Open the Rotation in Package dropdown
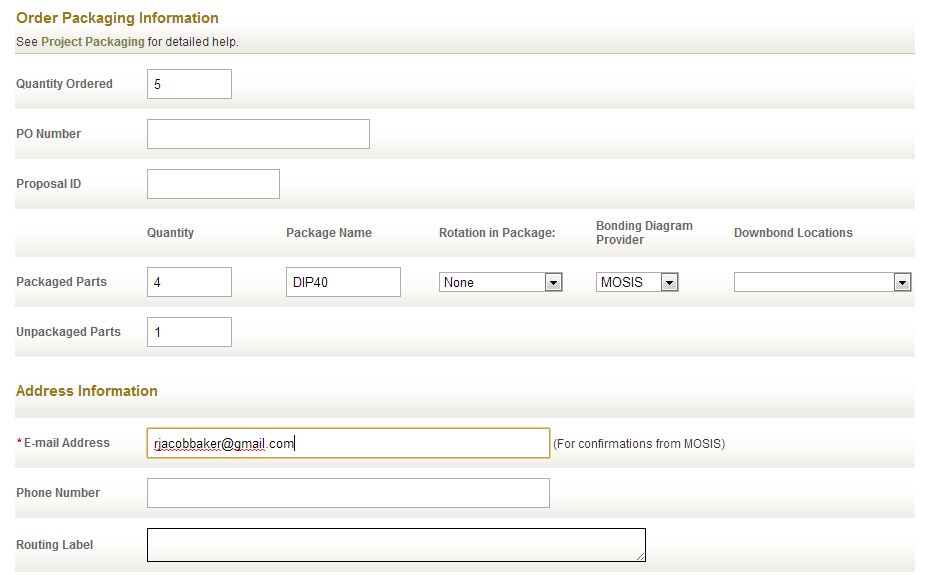The height and width of the screenshot is (575, 933). tap(500, 282)
